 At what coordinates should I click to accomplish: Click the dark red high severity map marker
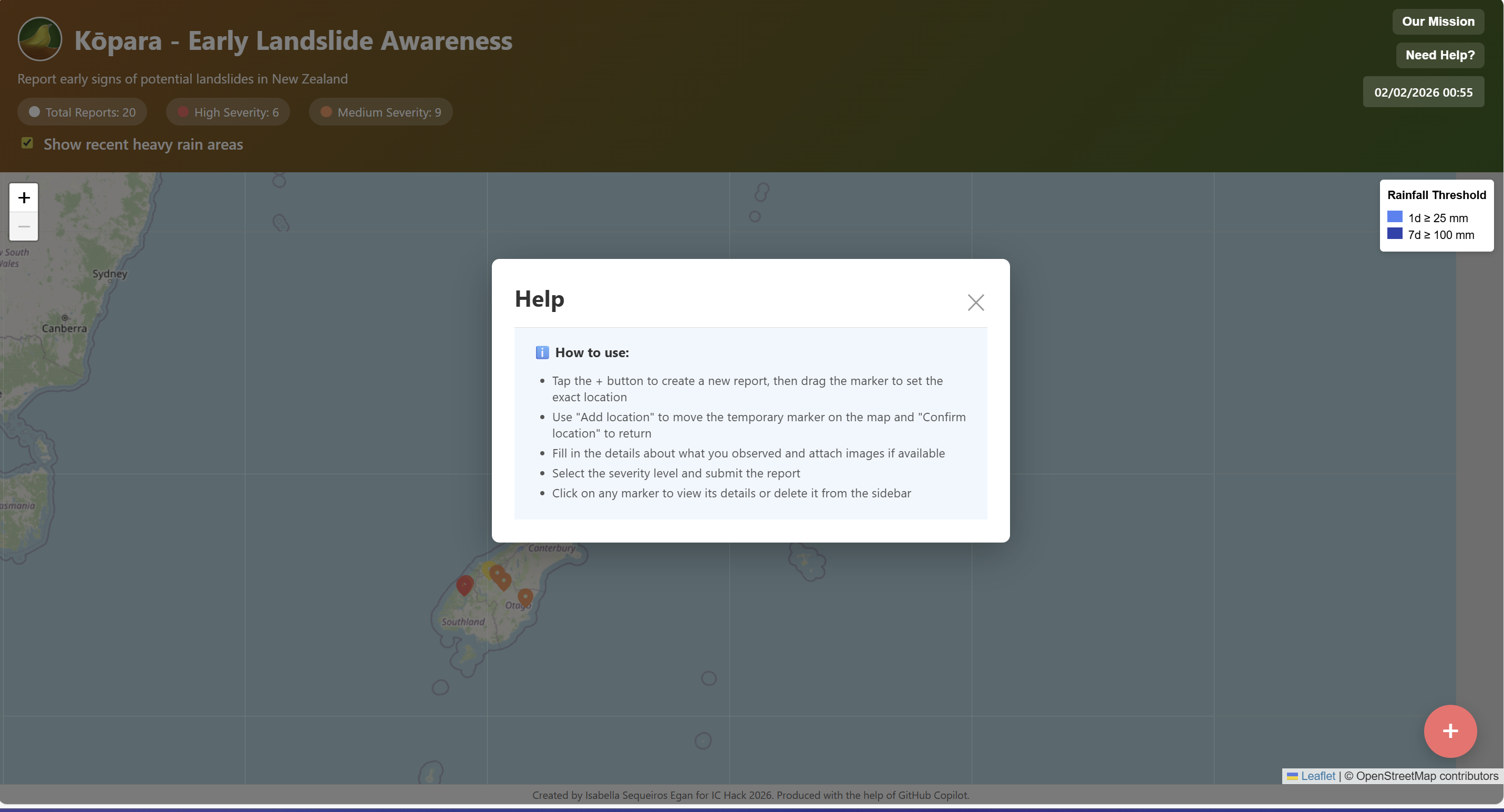464,585
